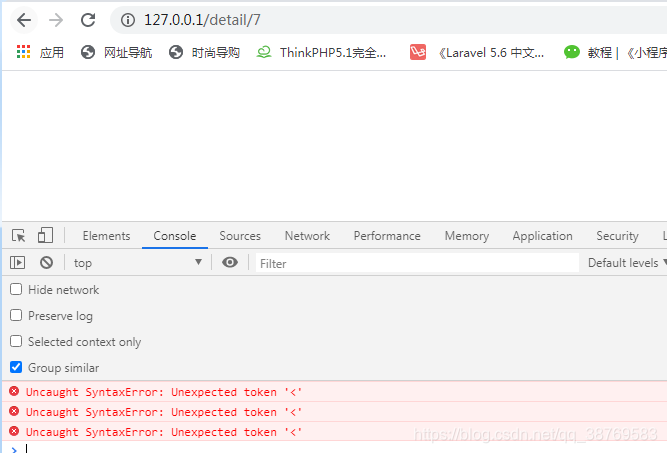Open the top context dropdown
Viewport: 667px width, 453px height.
pos(137,262)
